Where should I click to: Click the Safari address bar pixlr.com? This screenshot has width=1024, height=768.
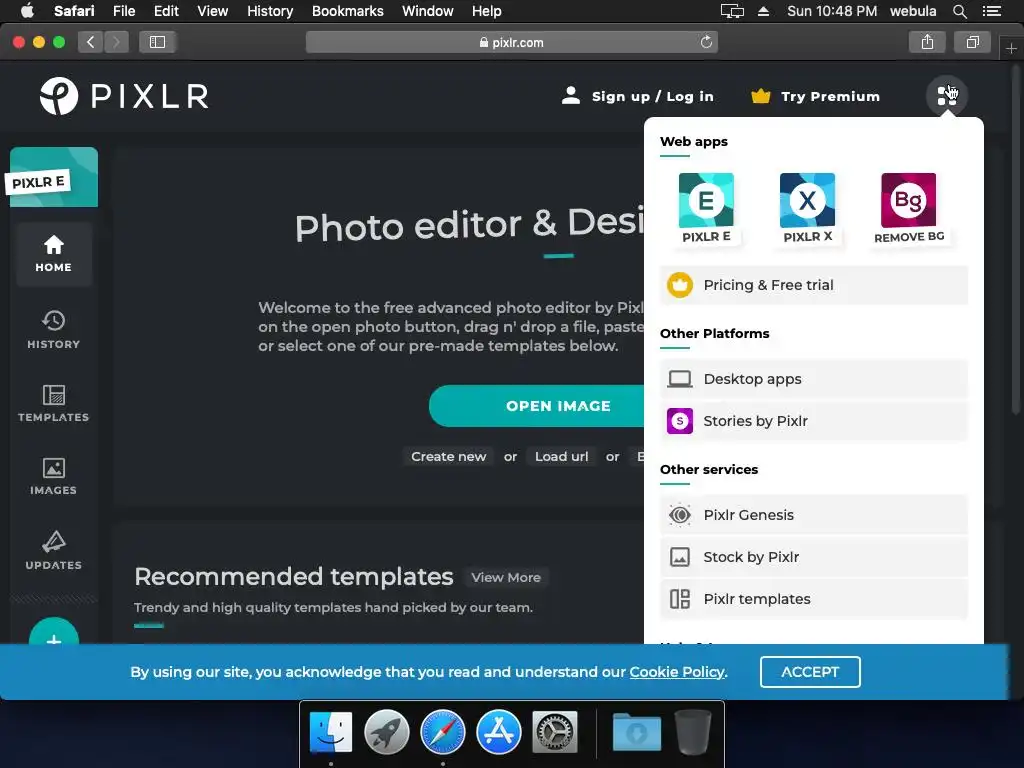pyautogui.click(x=511, y=42)
